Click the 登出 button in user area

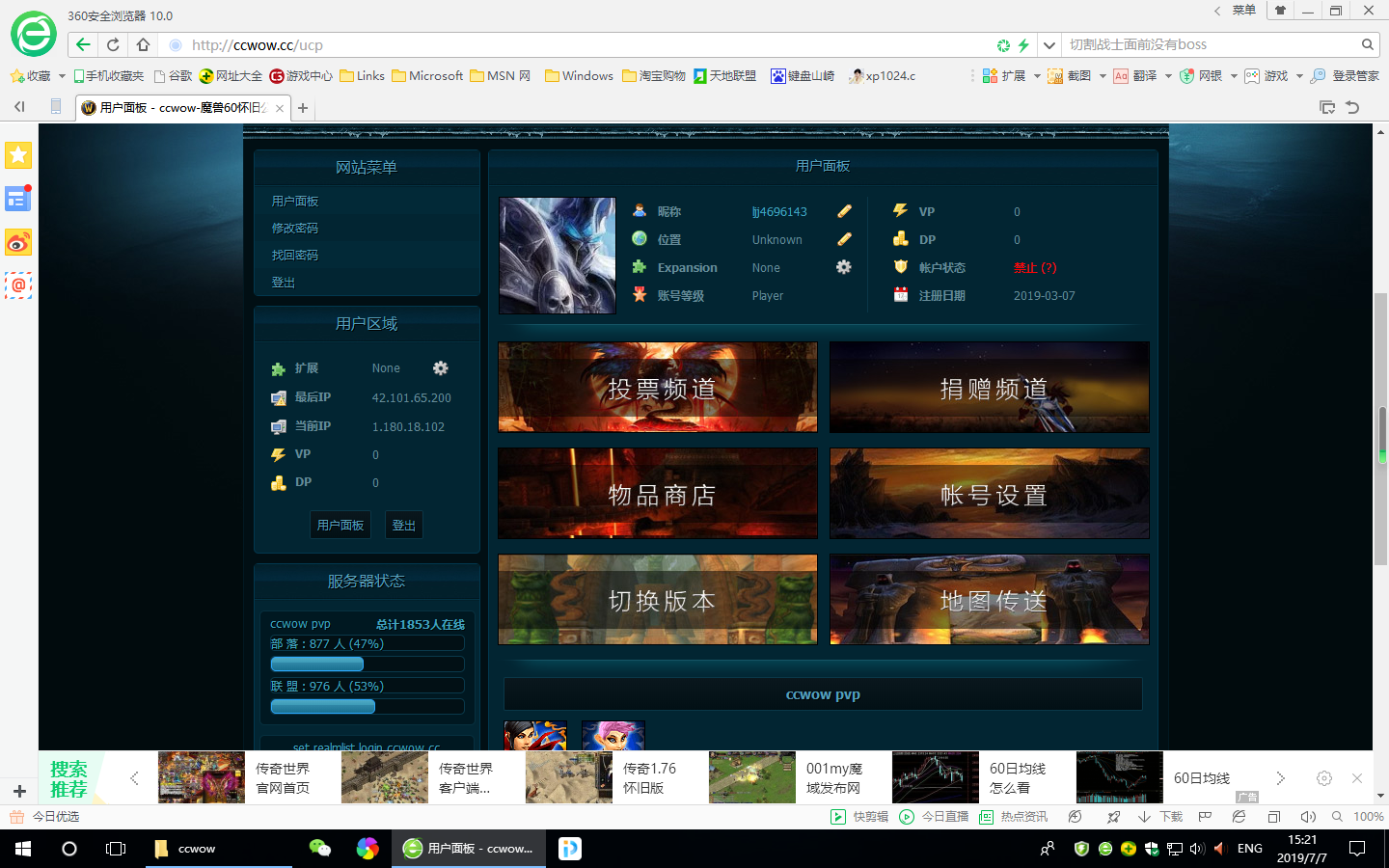(x=403, y=526)
